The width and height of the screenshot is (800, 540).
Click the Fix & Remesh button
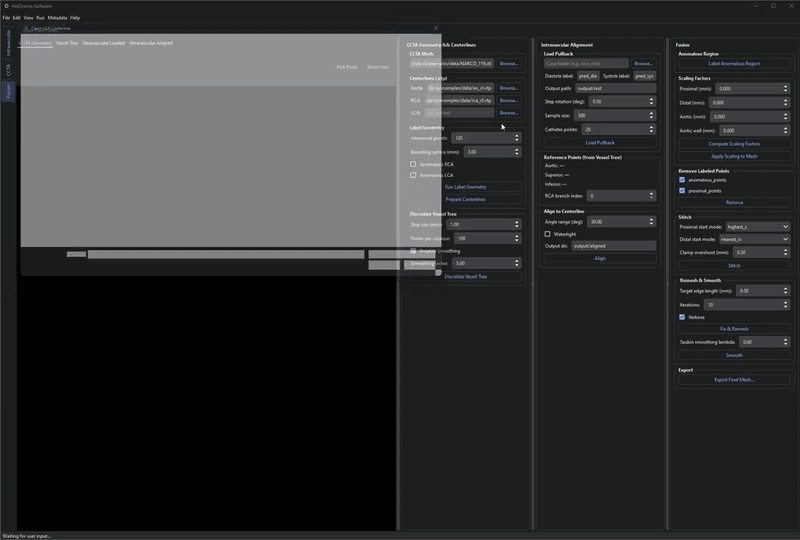734,329
